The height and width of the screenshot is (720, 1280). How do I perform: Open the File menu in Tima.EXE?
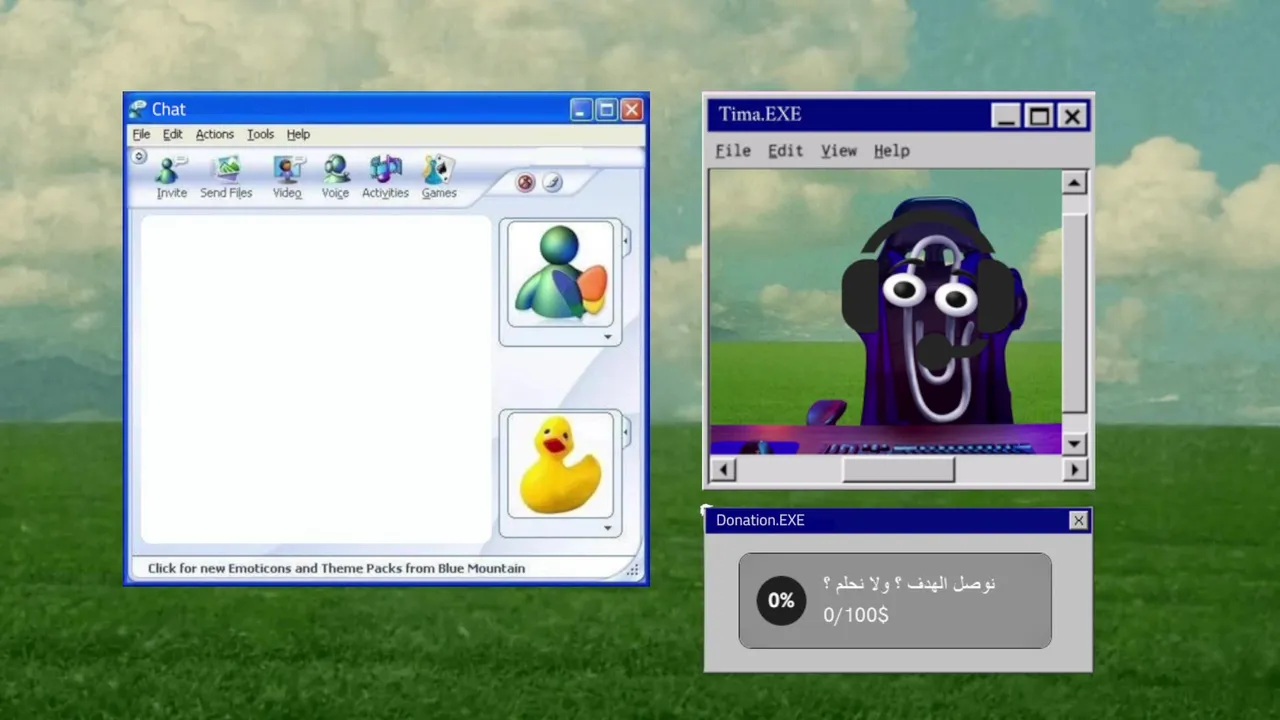(x=733, y=150)
